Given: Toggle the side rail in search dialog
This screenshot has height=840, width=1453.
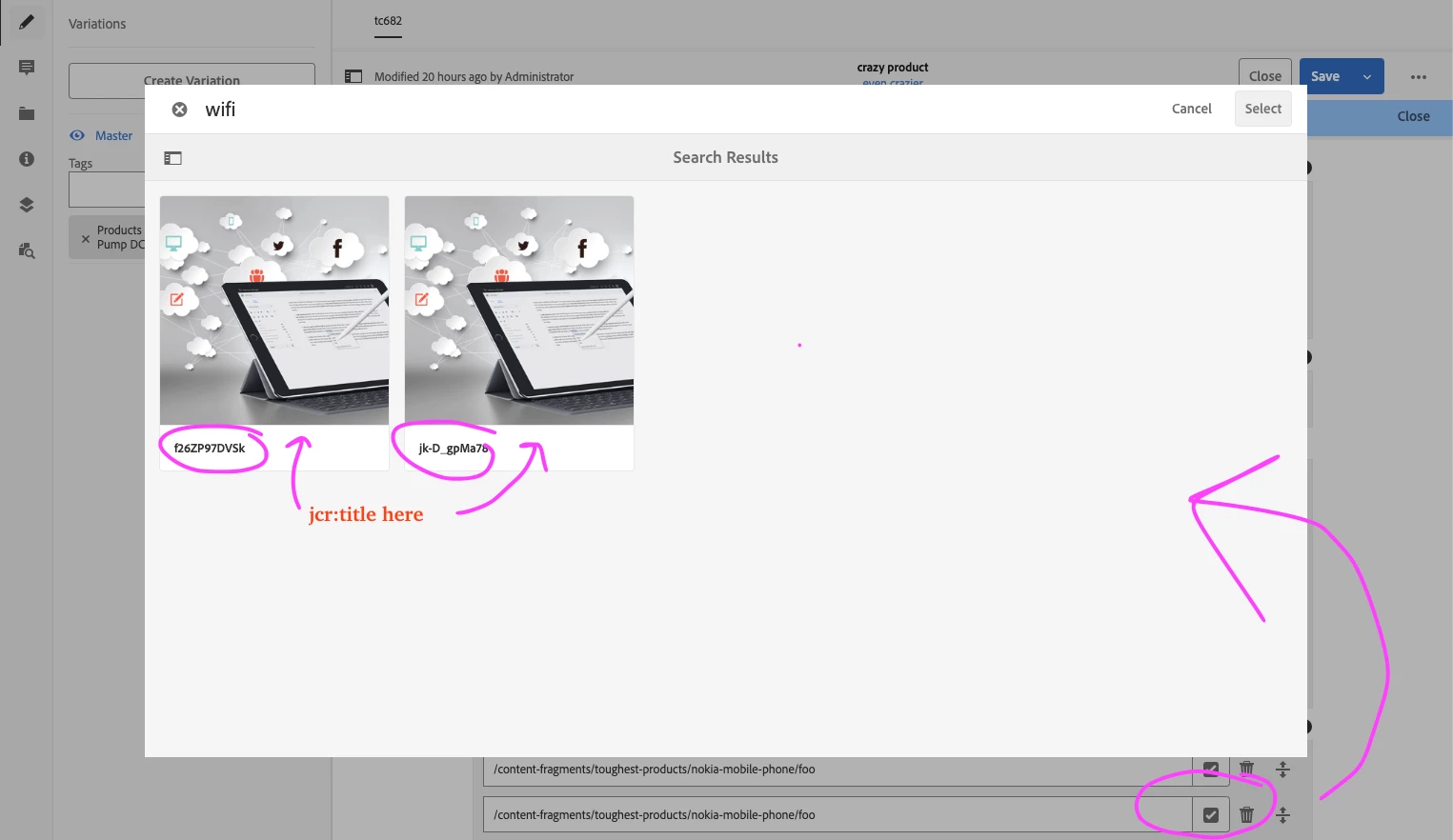Looking at the screenshot, I should point(172,158).
